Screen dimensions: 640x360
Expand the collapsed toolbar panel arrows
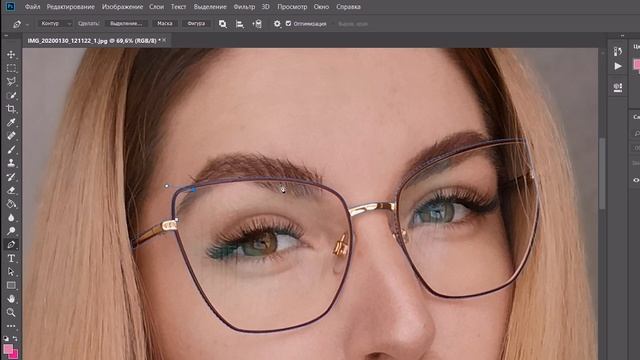(x=6, y=36)
